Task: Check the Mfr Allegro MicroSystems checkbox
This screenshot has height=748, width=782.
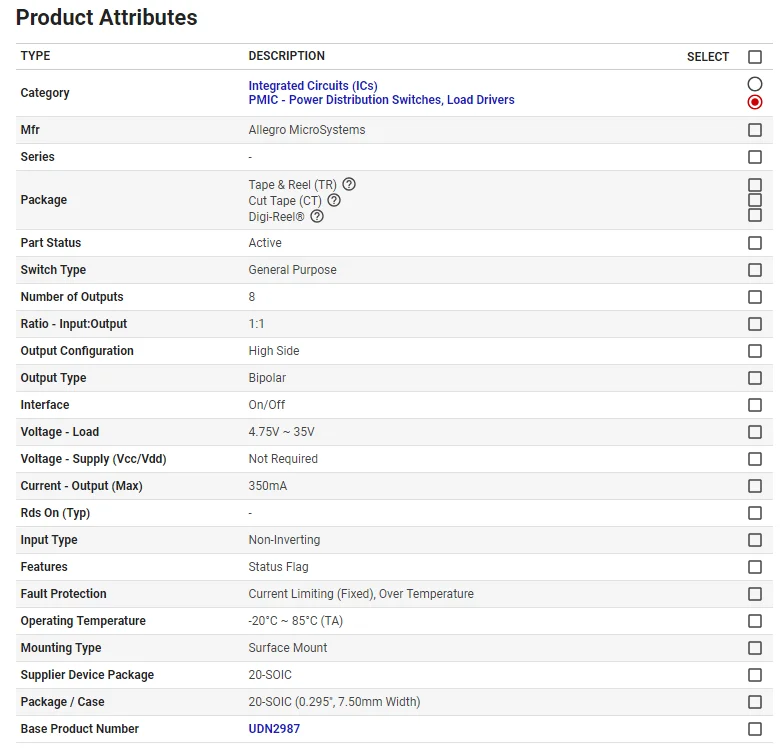Action: click(x=755, y=130)
